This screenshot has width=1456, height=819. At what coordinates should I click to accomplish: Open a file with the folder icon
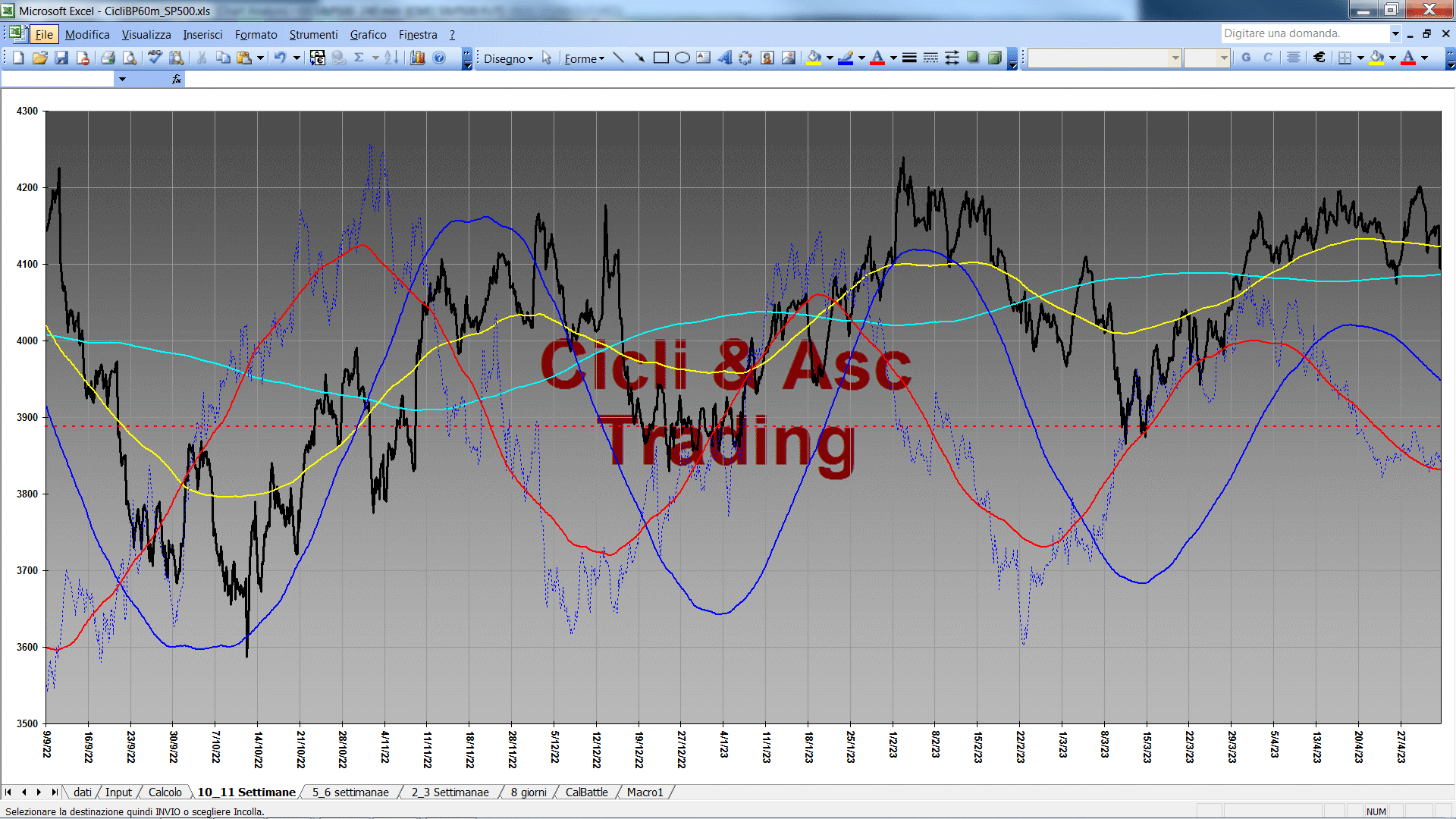[x=40, y=58]
